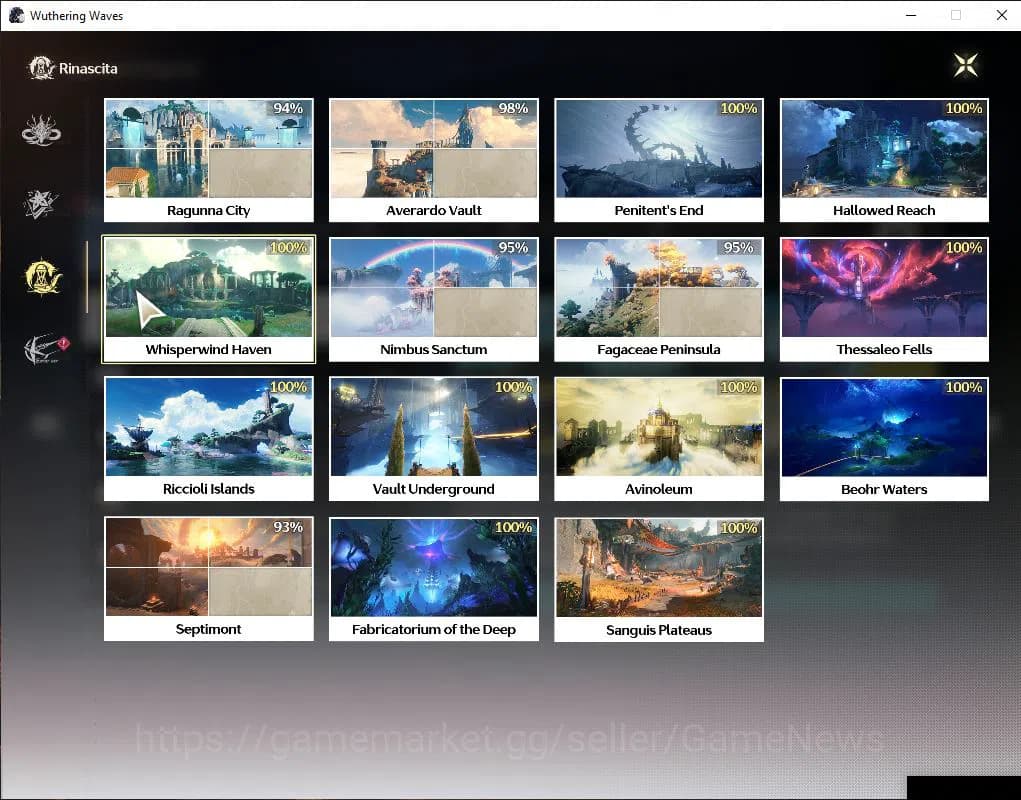This screenshot has width=1021, height=800.
Task: Open the Avinoleum area thumbnail
Action: tap(659, 428)
